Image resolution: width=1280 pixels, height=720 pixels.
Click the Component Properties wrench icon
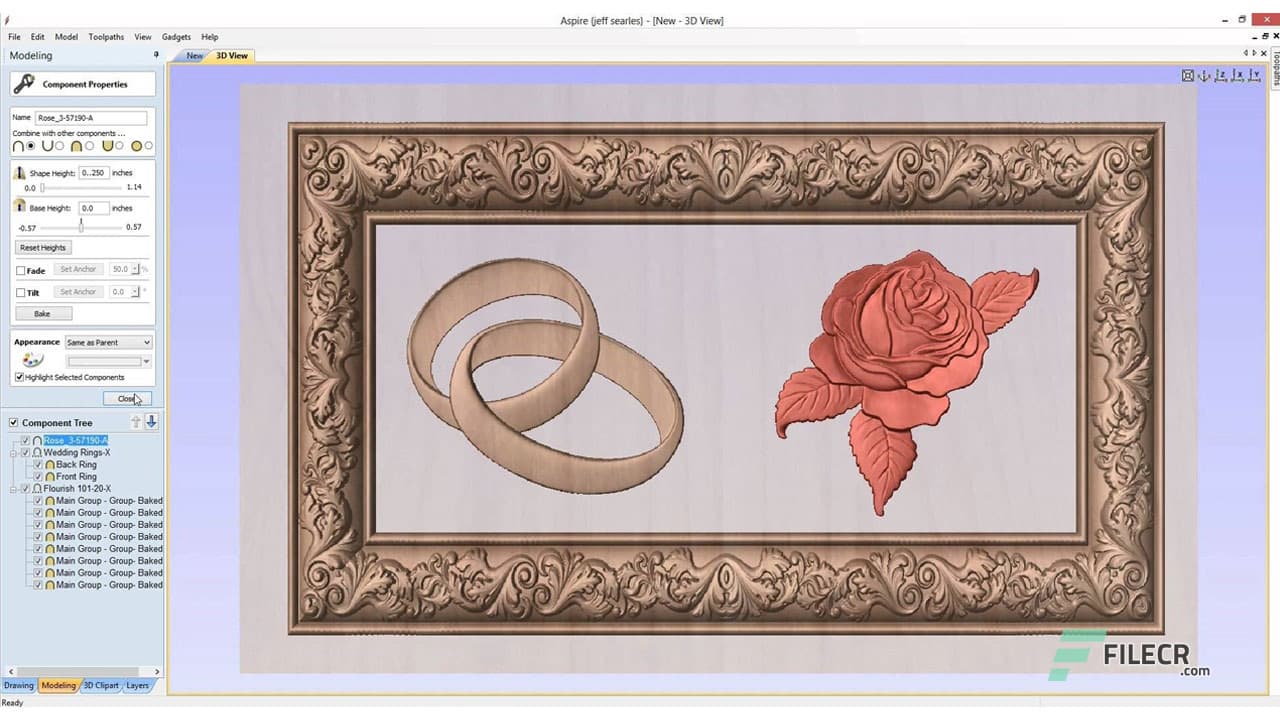(x=24, y=84)
